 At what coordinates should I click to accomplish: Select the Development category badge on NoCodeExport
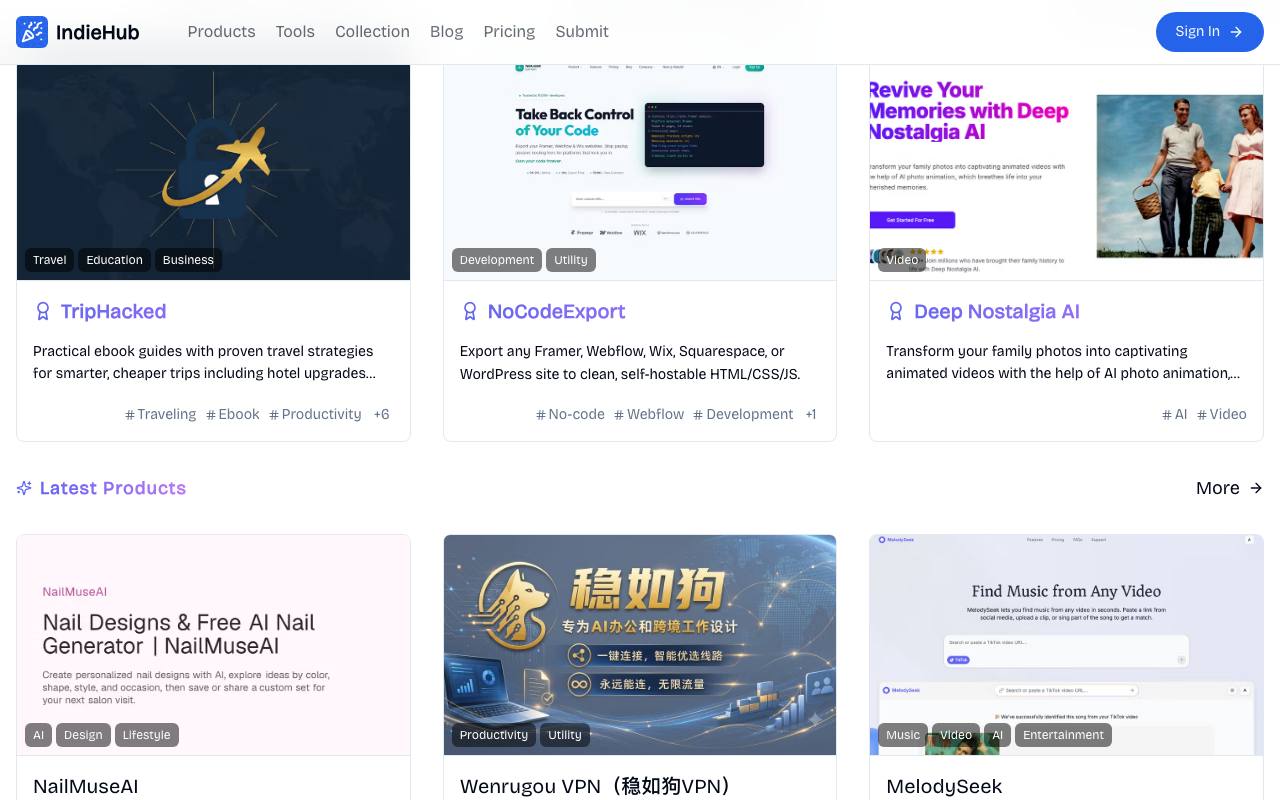pyautogui.click(x=497, y=260)
